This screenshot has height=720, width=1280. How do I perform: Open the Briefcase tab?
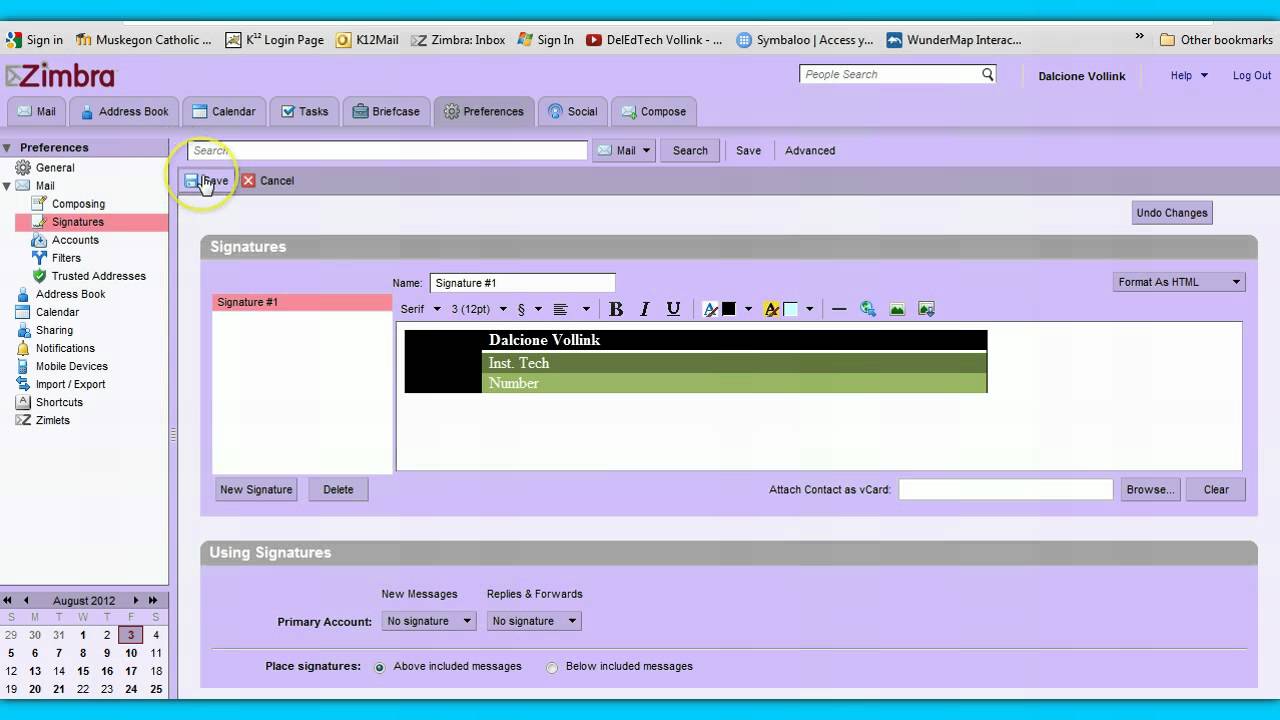tap(386, 111)
